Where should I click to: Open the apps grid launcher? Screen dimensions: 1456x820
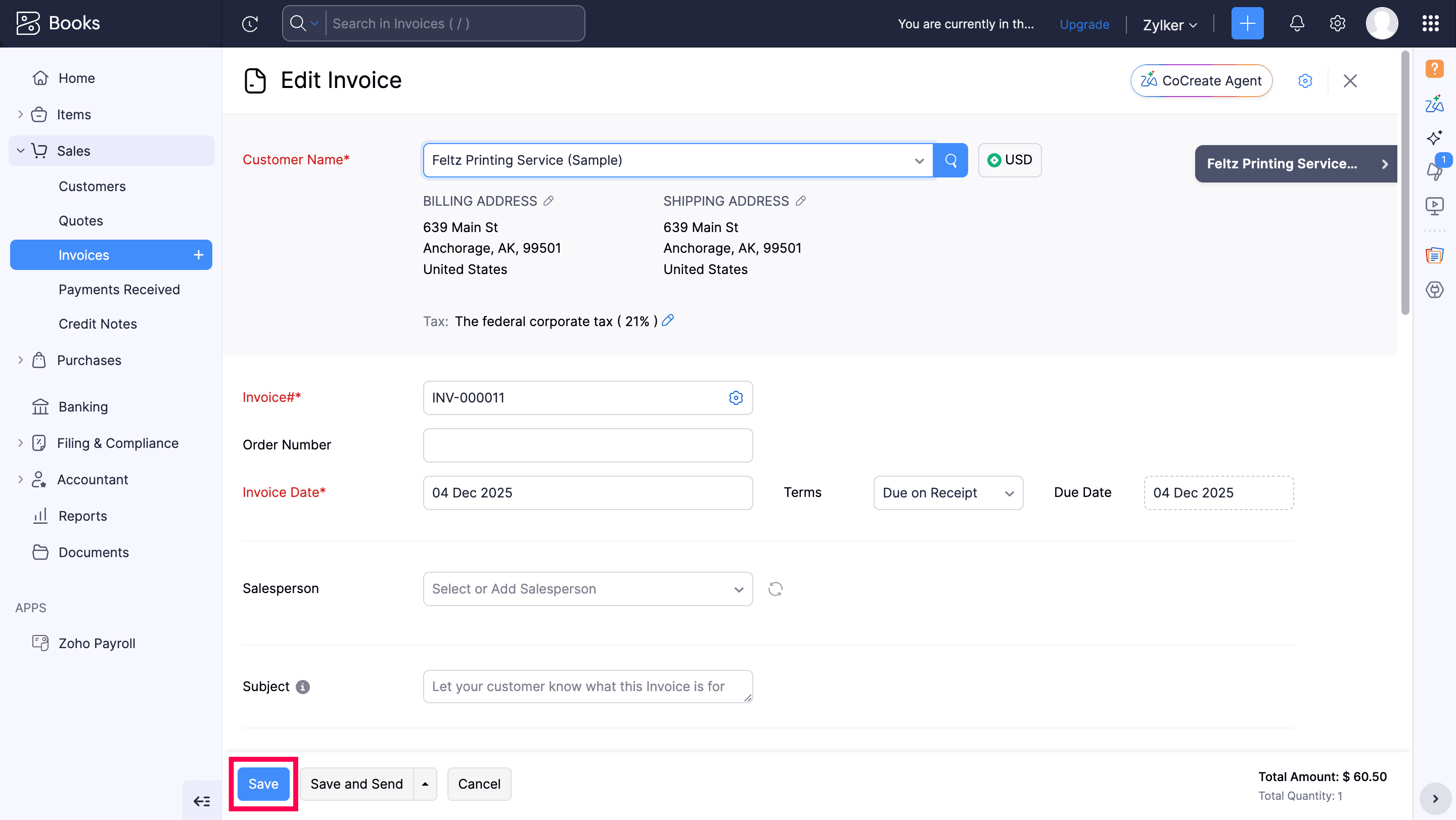[1430, 24]
